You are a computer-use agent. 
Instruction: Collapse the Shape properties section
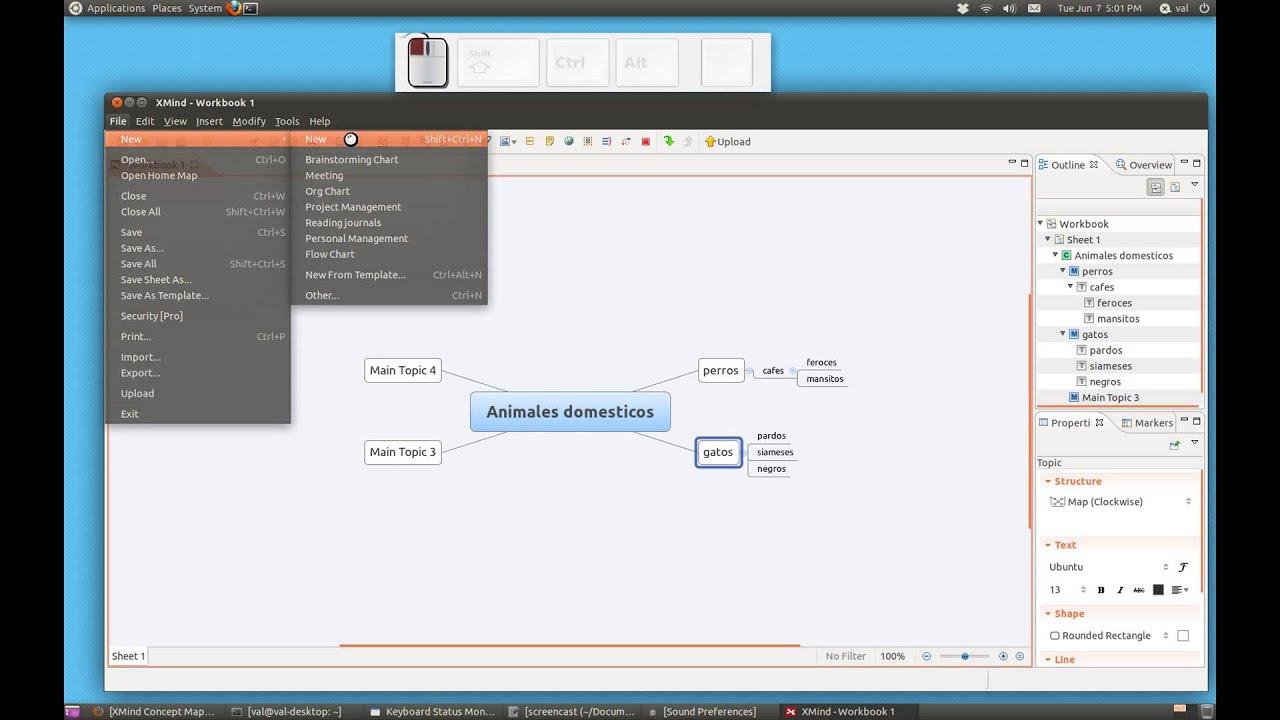tap(1048, 614)
